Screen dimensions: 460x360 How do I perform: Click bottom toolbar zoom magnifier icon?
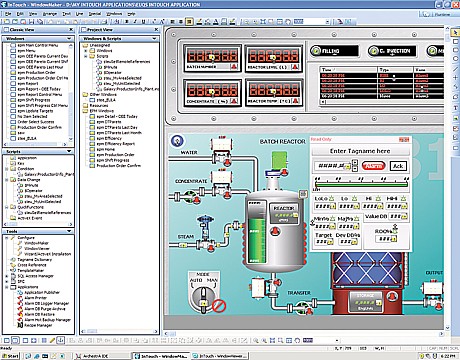coord(256,340)
